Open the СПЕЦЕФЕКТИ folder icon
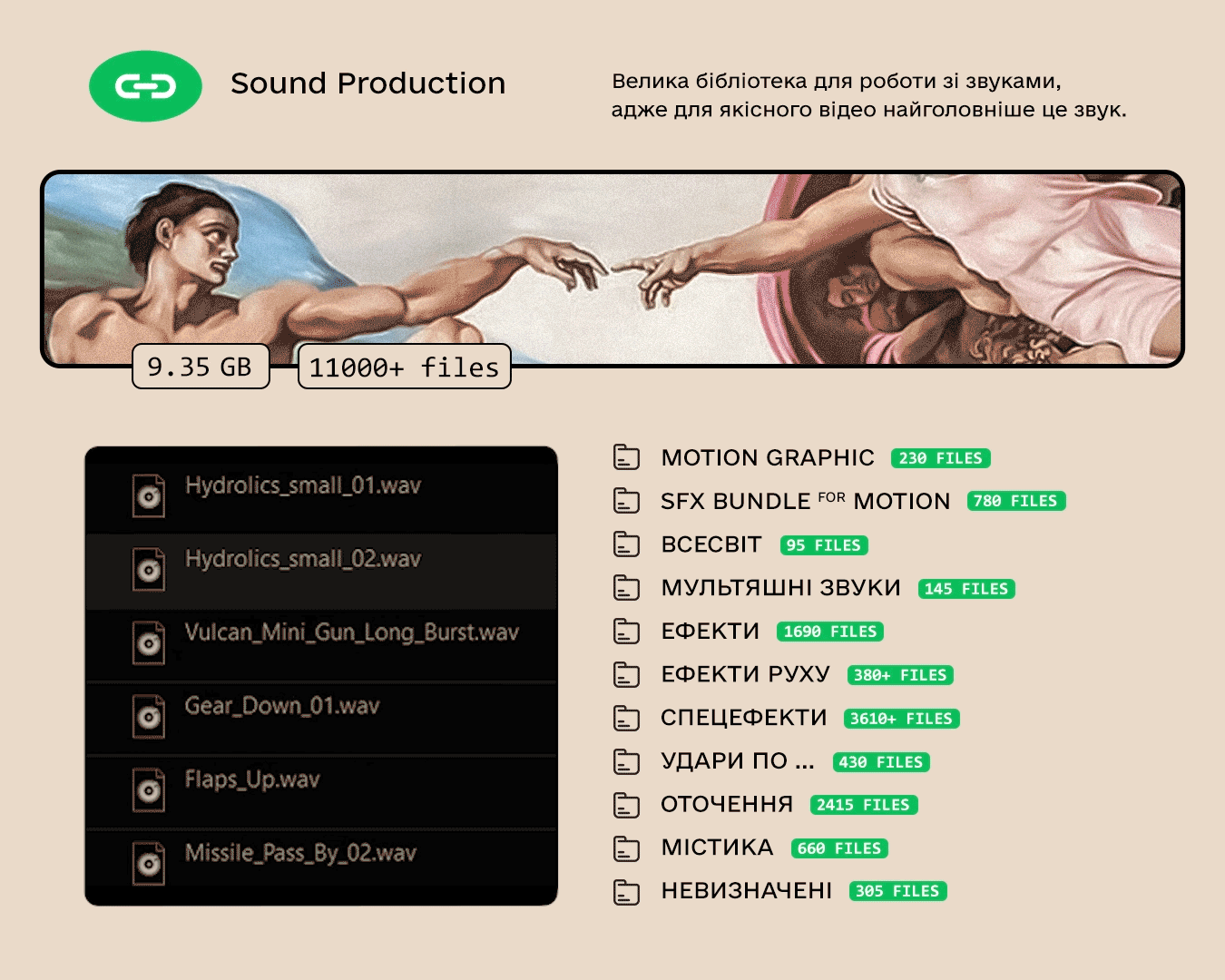 [627, 718]
